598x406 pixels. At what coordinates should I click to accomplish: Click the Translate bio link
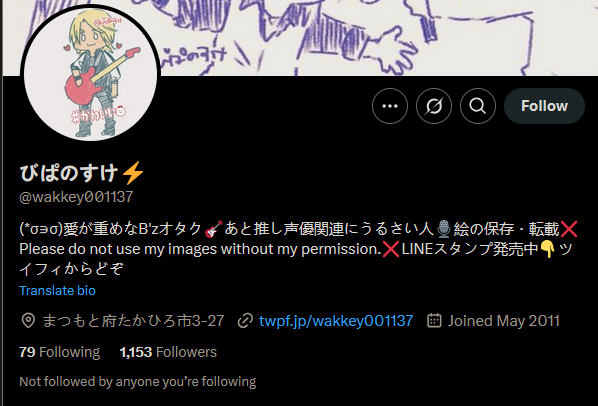57,290
